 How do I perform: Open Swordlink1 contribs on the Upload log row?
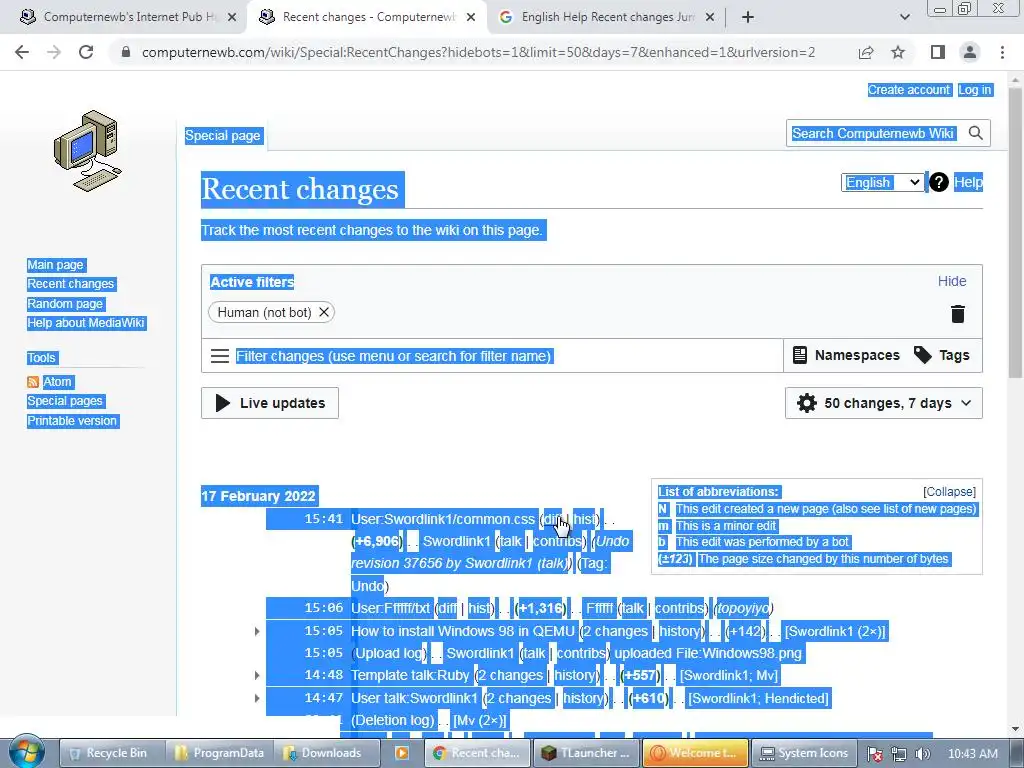click(581, 653)
